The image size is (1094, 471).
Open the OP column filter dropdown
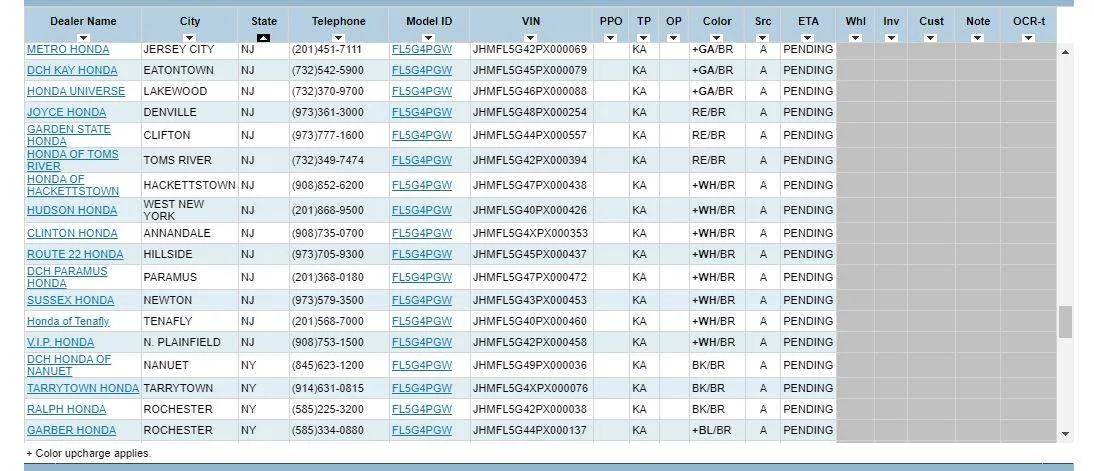pos(673,38)
